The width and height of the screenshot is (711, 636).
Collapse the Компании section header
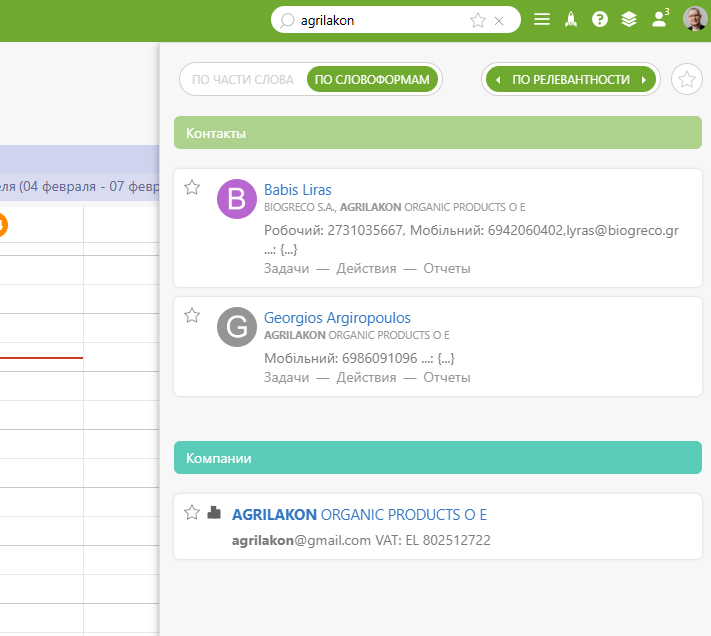(x=438, y=457)
